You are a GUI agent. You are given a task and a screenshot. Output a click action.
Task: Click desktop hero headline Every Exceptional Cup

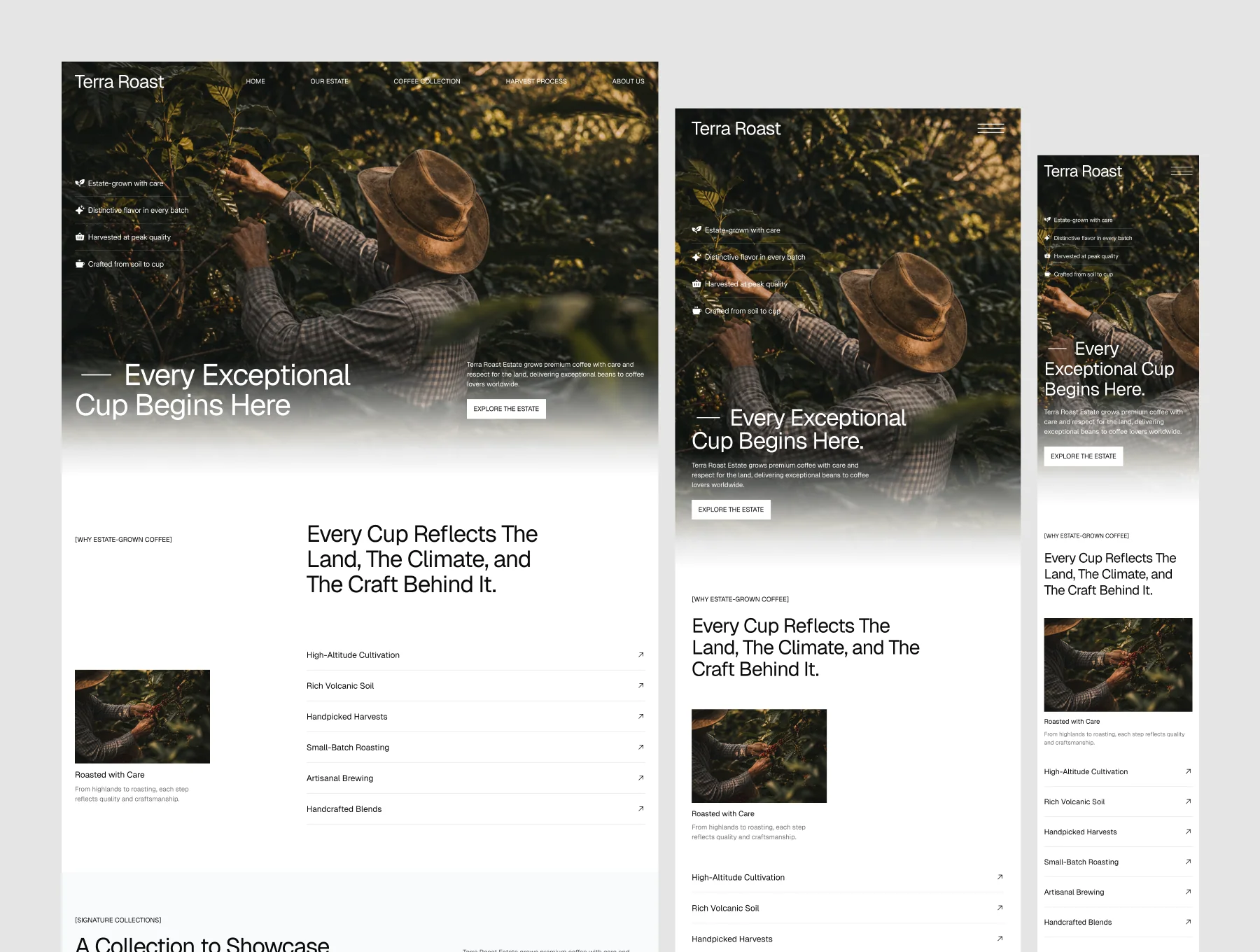point(213,390)
